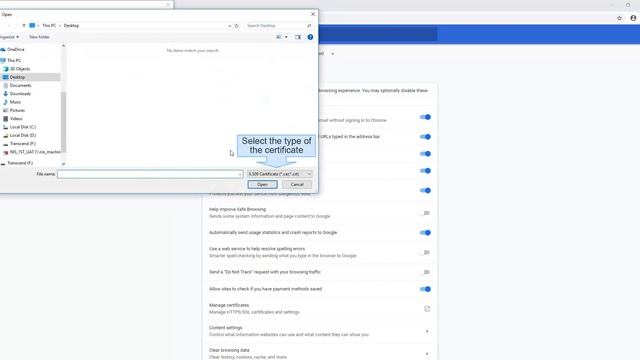Screen dimensions: 640x360
Task: Click the magnifier icon in Search Desktop box
Action: [x=309, y=26]
